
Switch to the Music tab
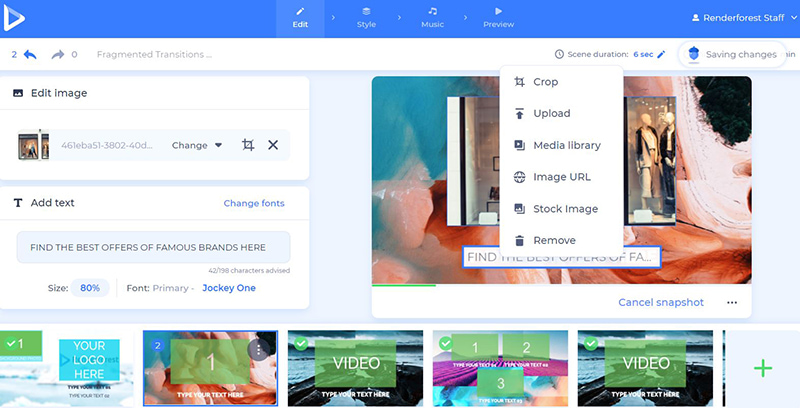(x=432, y=18)
